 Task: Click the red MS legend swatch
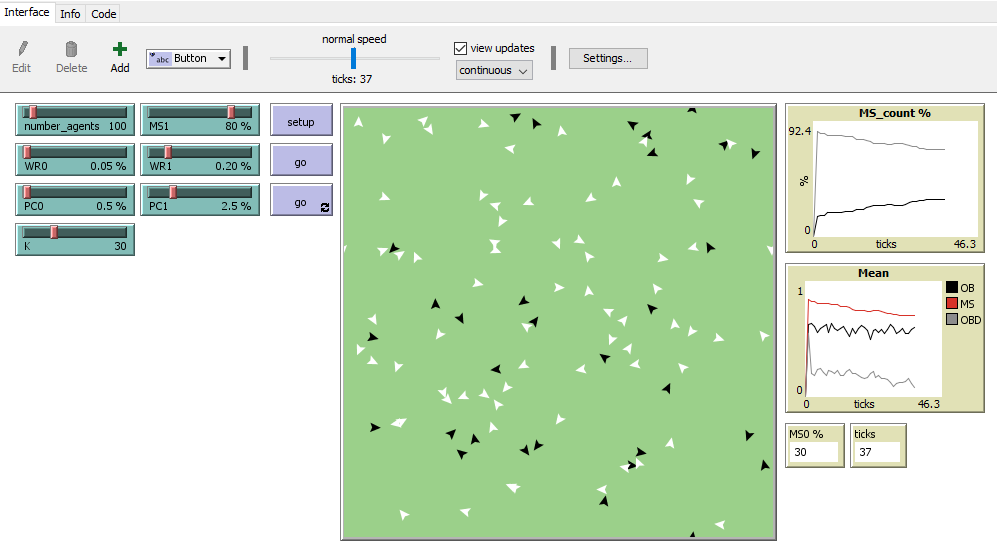tap(951, 304)
